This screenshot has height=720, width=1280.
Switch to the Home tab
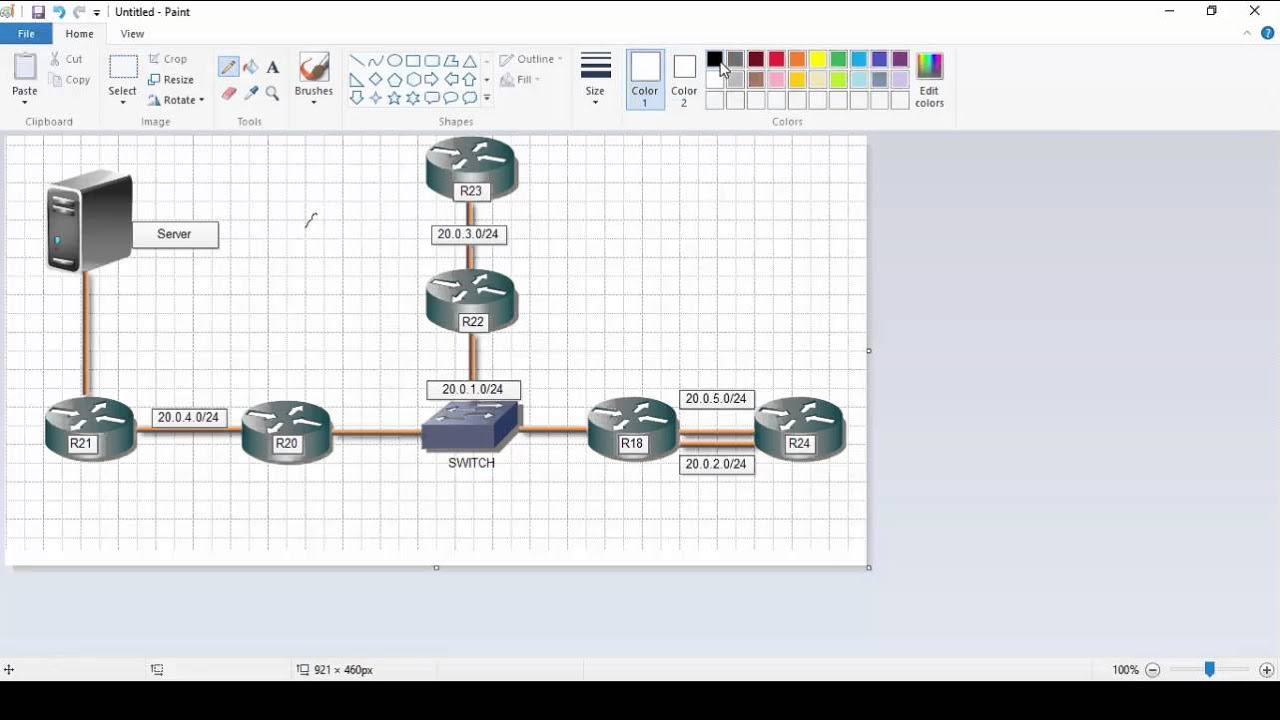tap(79, 34)
